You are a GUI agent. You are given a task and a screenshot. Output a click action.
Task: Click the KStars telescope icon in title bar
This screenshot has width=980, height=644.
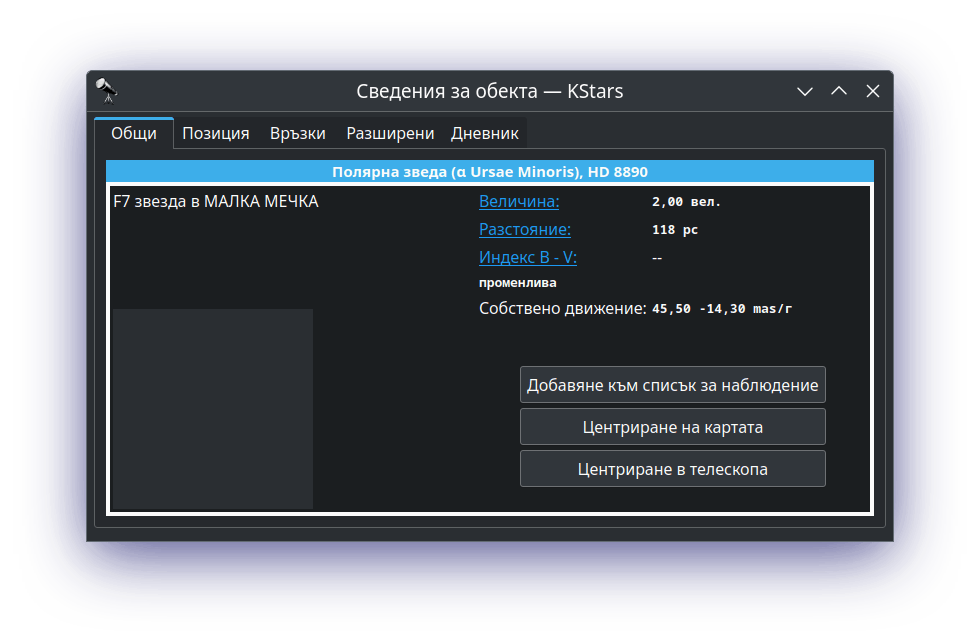coord(107,91)
